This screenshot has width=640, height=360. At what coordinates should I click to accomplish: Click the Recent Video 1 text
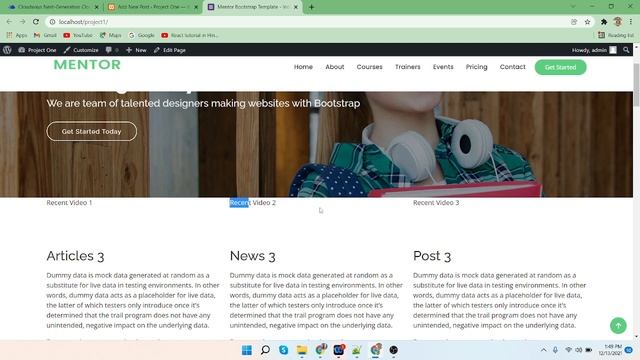pos(69,202)
